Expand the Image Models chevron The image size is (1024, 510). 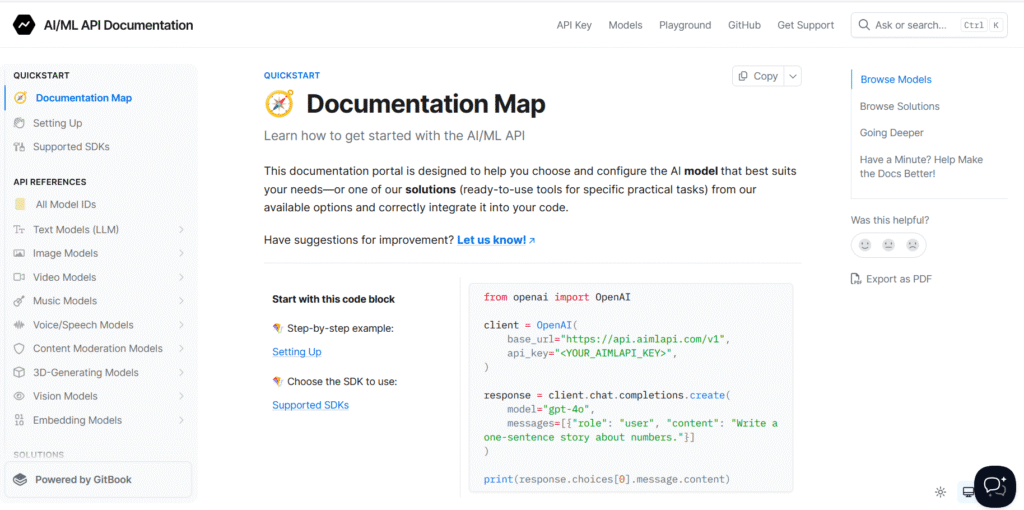[x=181, y=253]
